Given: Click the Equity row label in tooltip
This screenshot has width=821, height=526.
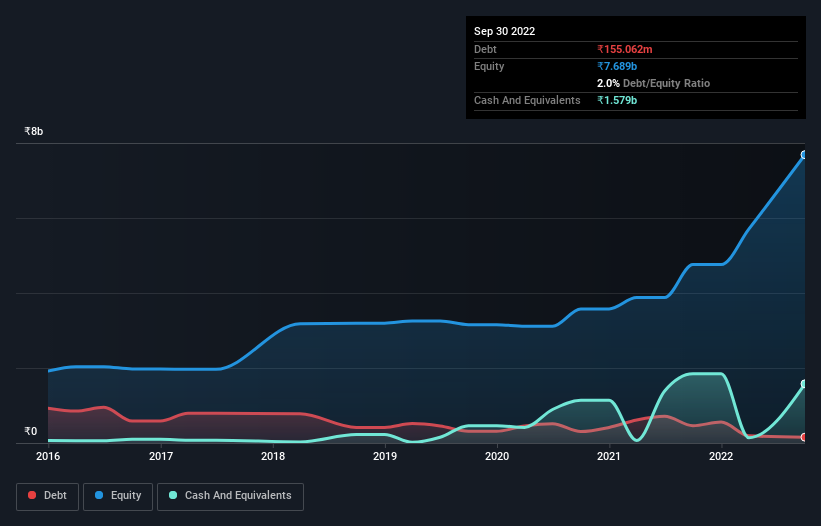Looking at the screenshot, I should (x=489, y=66).
